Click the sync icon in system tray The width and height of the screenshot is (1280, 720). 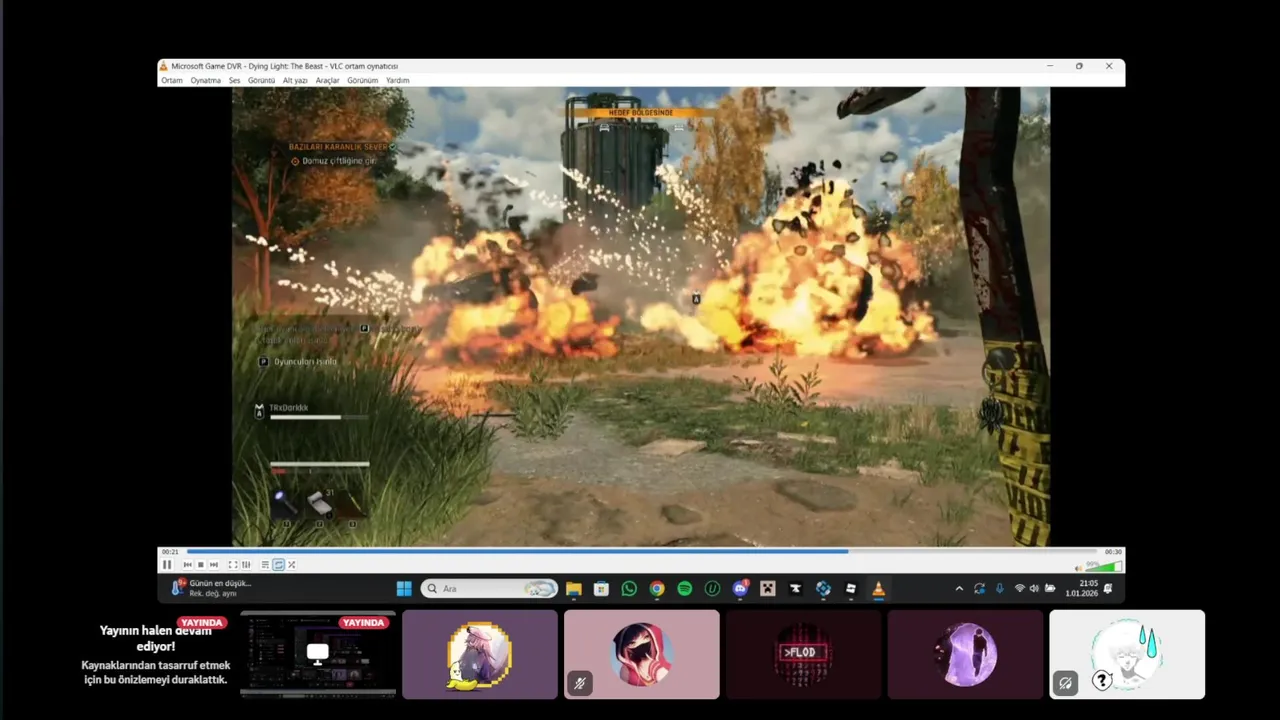[x=979, y=589]
